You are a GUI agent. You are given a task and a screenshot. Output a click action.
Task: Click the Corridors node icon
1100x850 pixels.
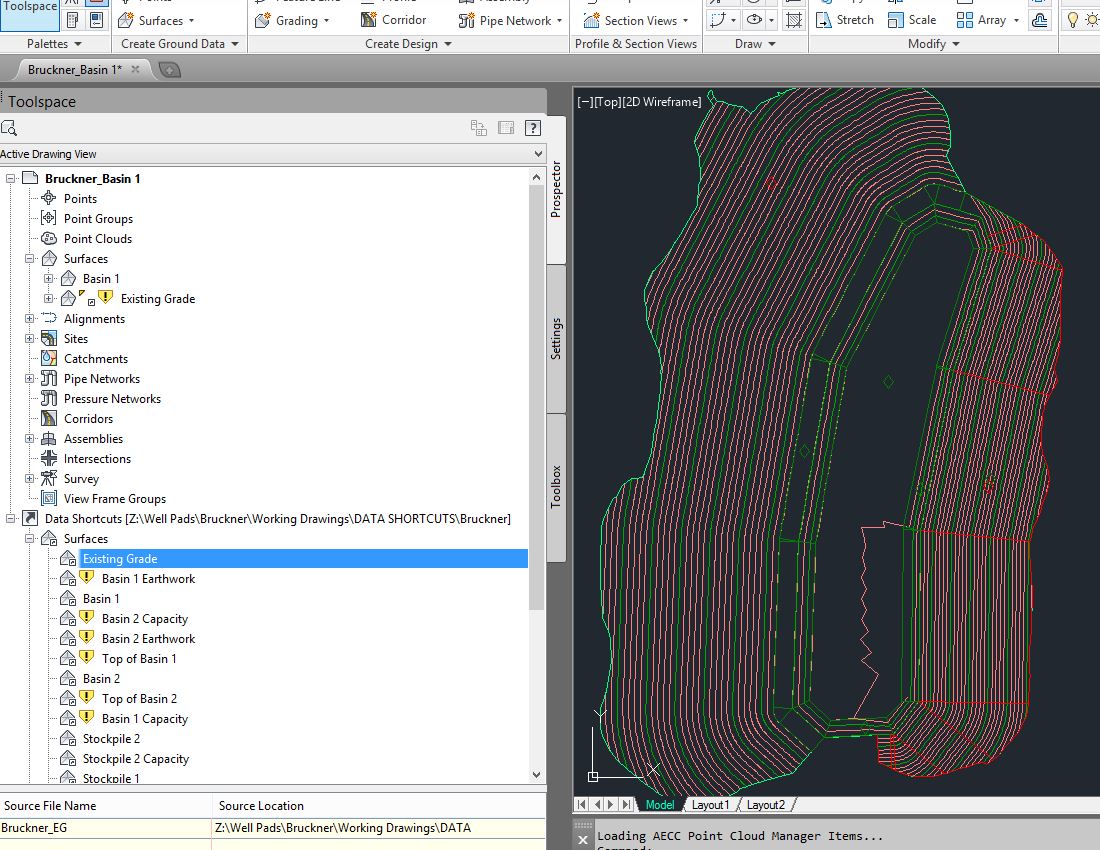coord(48,419)
